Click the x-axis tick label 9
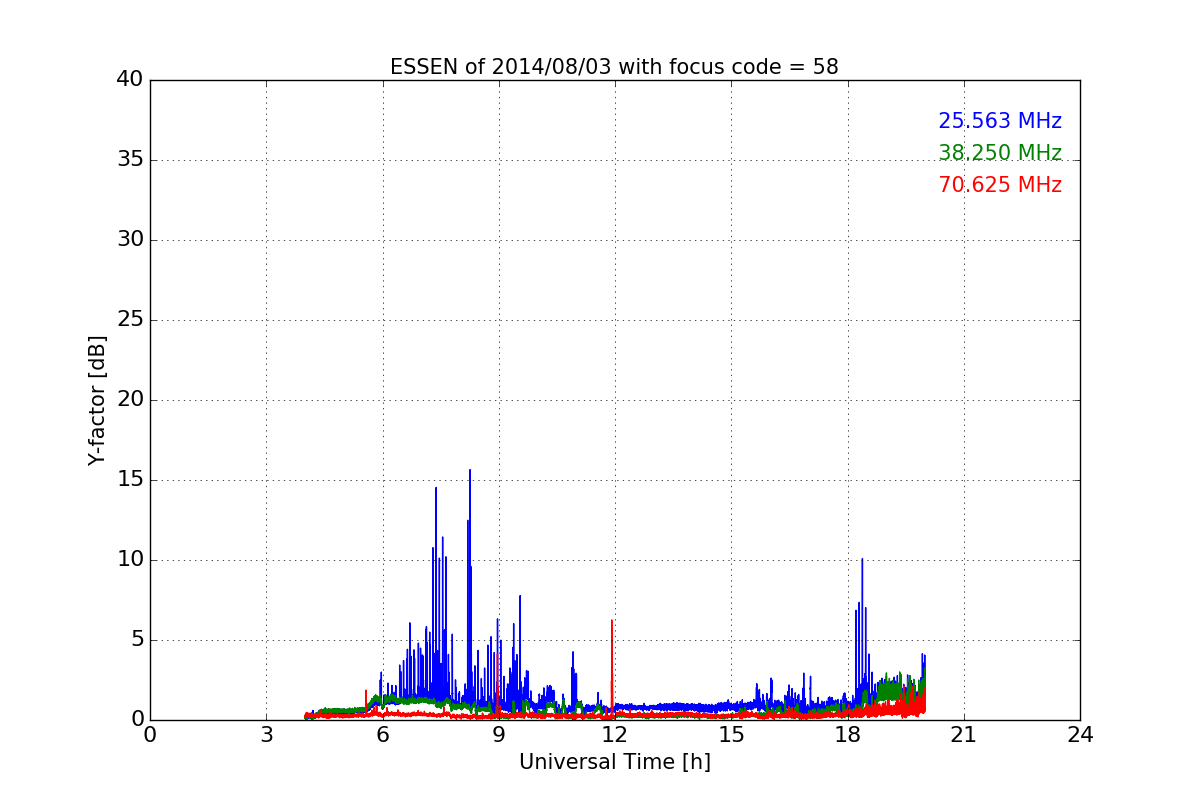This screenshot has width=1200, height=800. pos(499,735)
